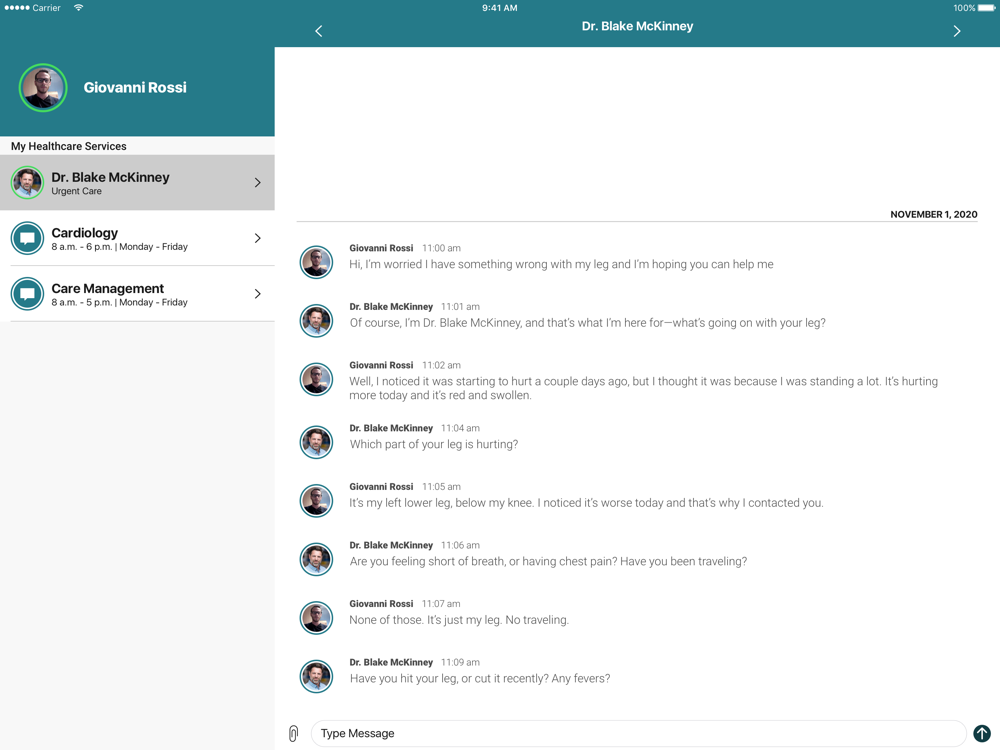Tap the Carrier signal label in status bar
1000x750 pixels.
(x=47, y=8)
